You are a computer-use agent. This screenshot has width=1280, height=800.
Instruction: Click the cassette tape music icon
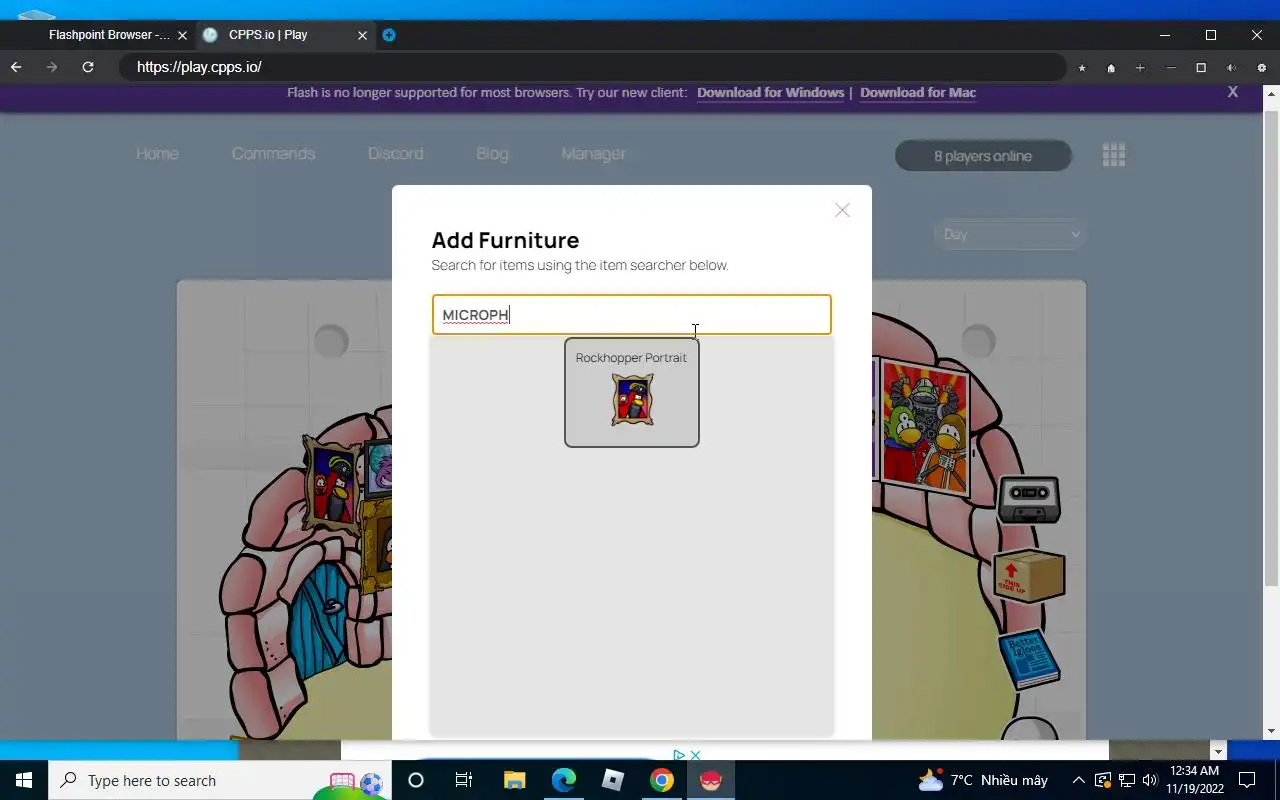[x=1029, y=499]
